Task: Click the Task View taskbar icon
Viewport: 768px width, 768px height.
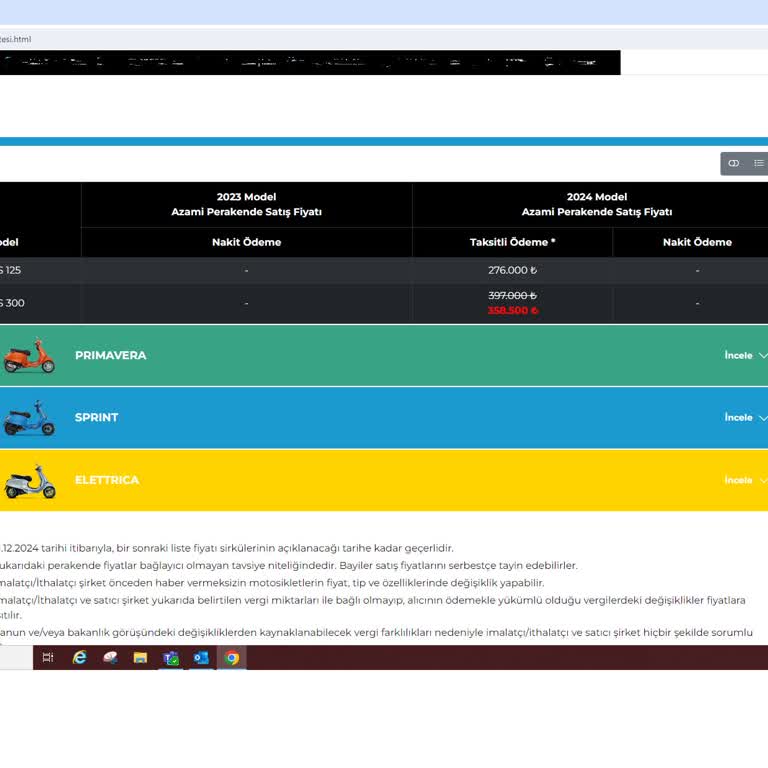Action: 48,657
